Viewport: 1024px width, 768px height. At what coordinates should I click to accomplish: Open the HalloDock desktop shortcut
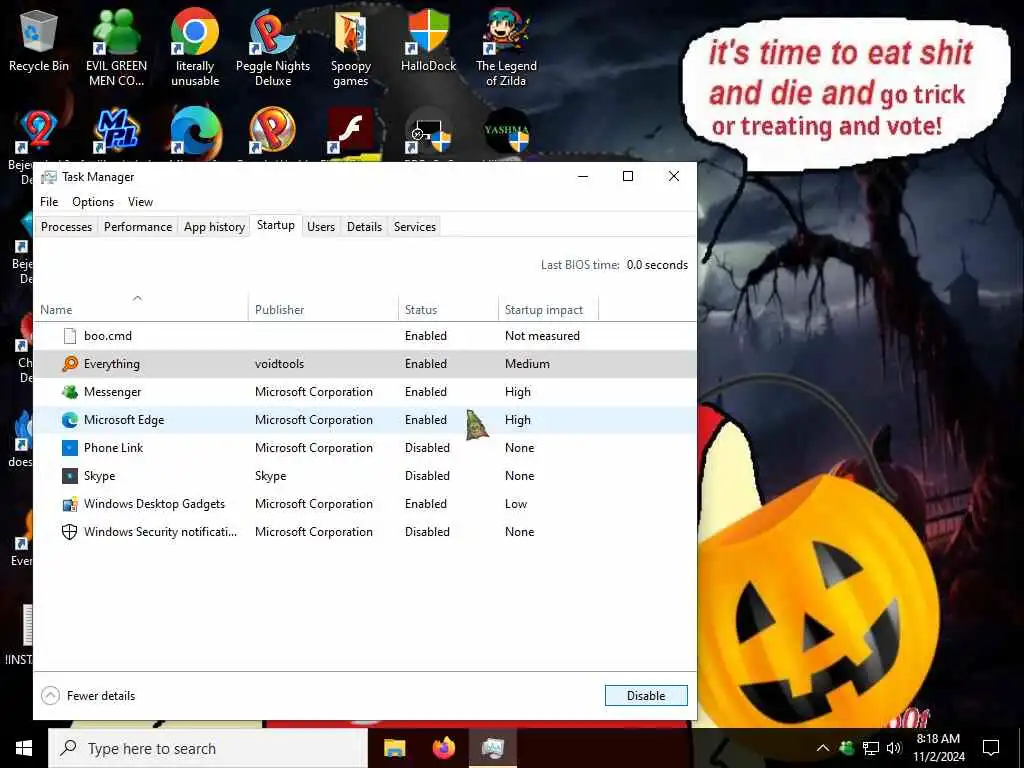(x=428, y=40)
